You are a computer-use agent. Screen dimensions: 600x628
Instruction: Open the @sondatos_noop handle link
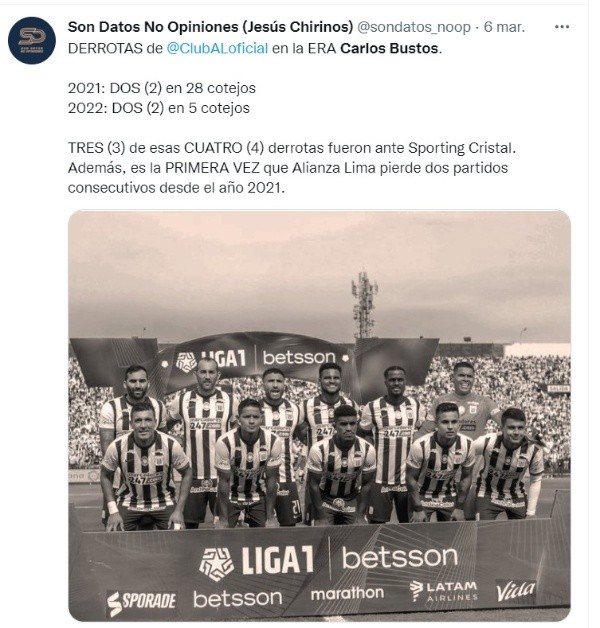click(x=414, y=27)
